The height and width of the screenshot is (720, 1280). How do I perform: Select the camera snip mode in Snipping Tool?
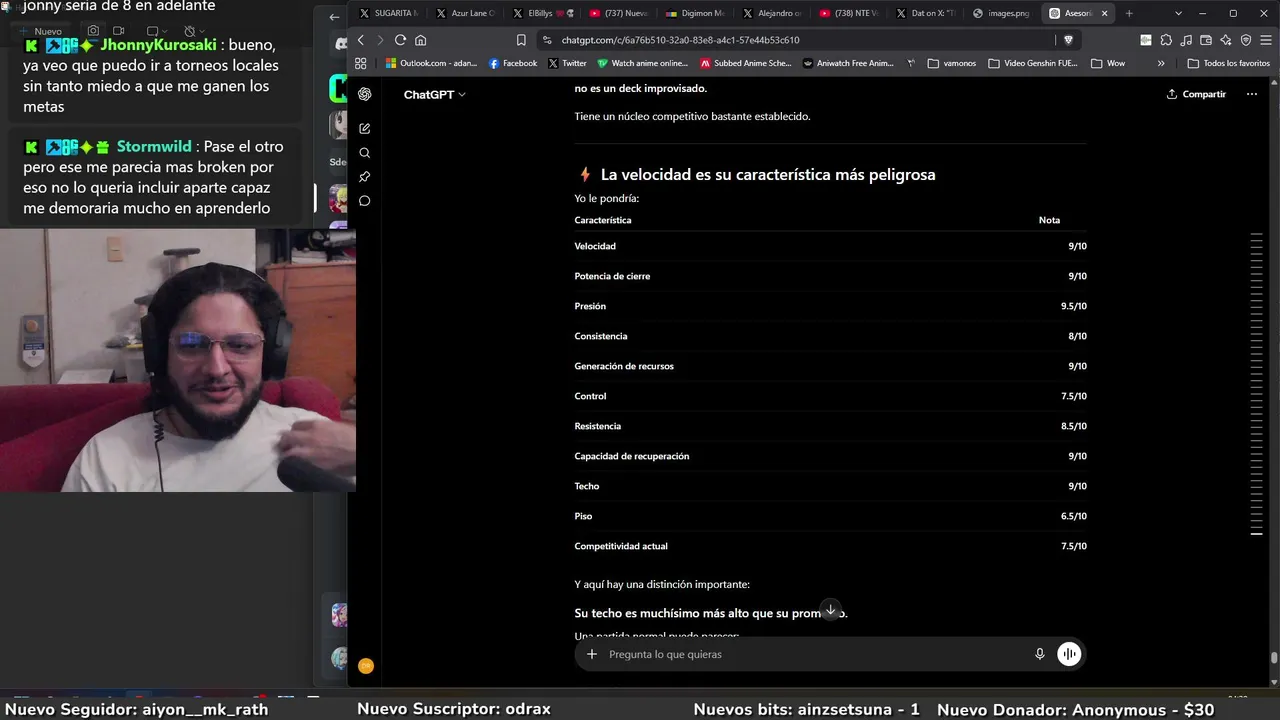(94, 31)
